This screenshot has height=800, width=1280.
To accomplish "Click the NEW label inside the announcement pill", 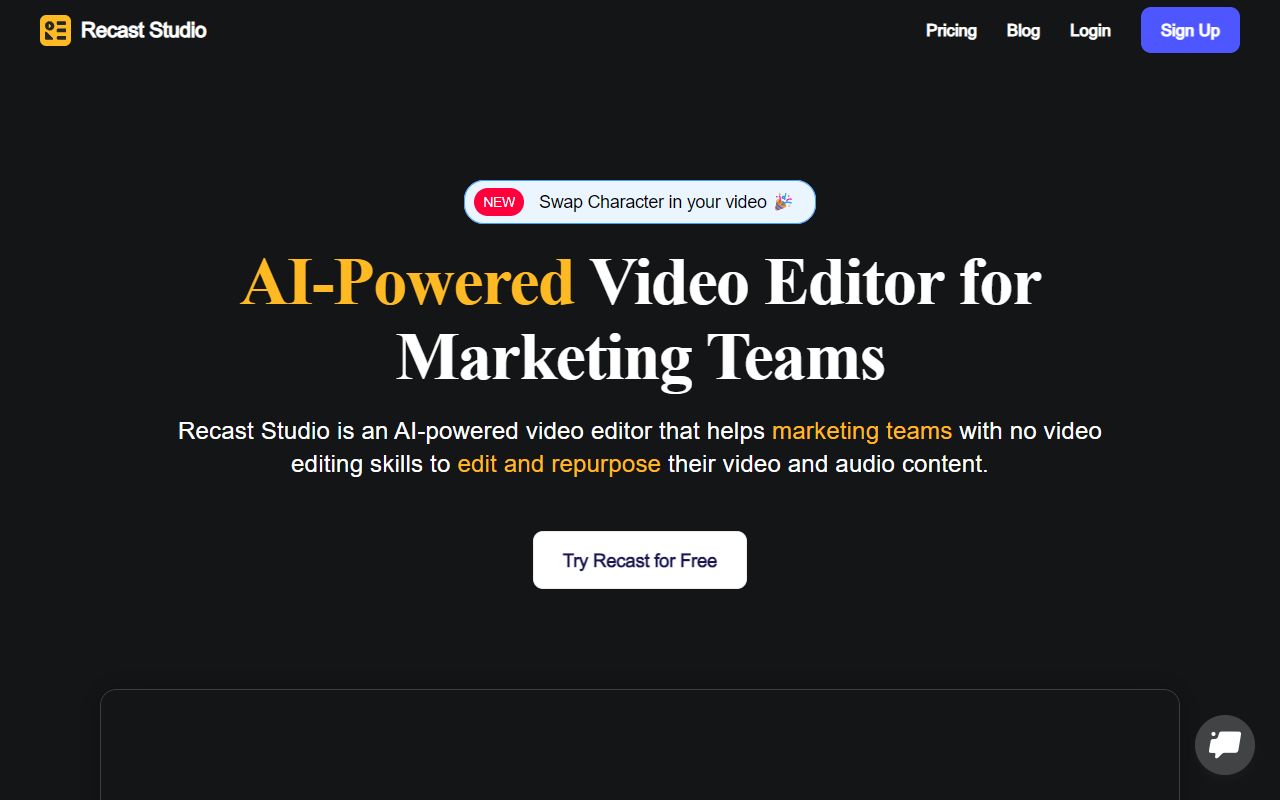I will click(x=498, y=202).
